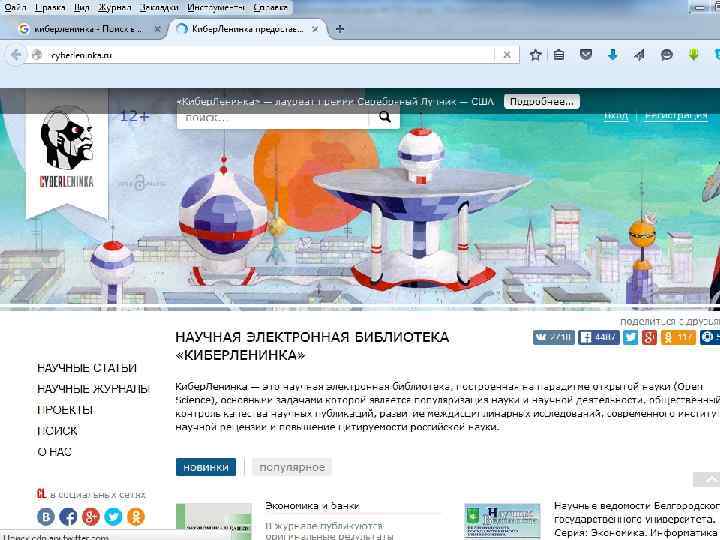The height and width of the screenshot is (540, 720).
Task: Share via Google Plus button
Action: tap(649, 338)
